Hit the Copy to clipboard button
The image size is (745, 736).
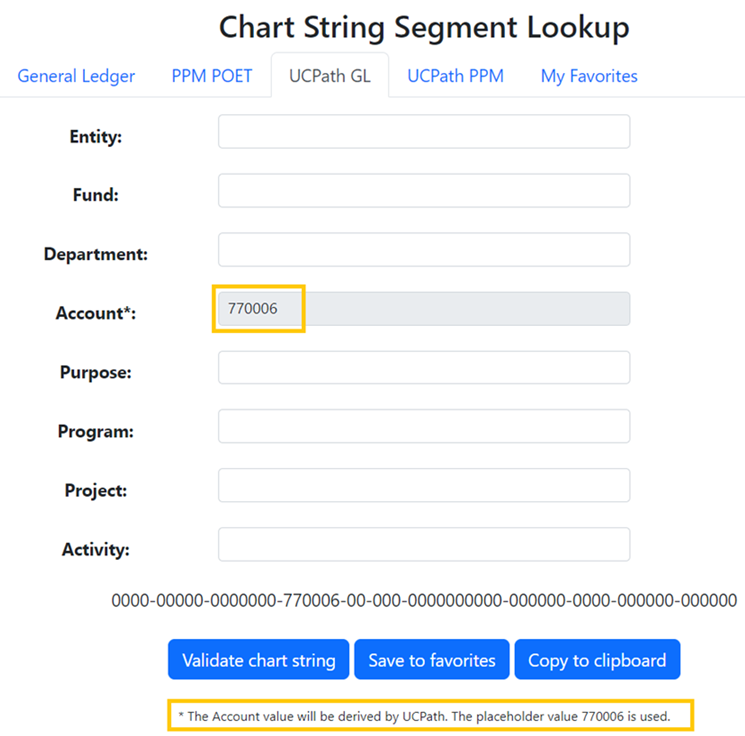click(597, 660)
